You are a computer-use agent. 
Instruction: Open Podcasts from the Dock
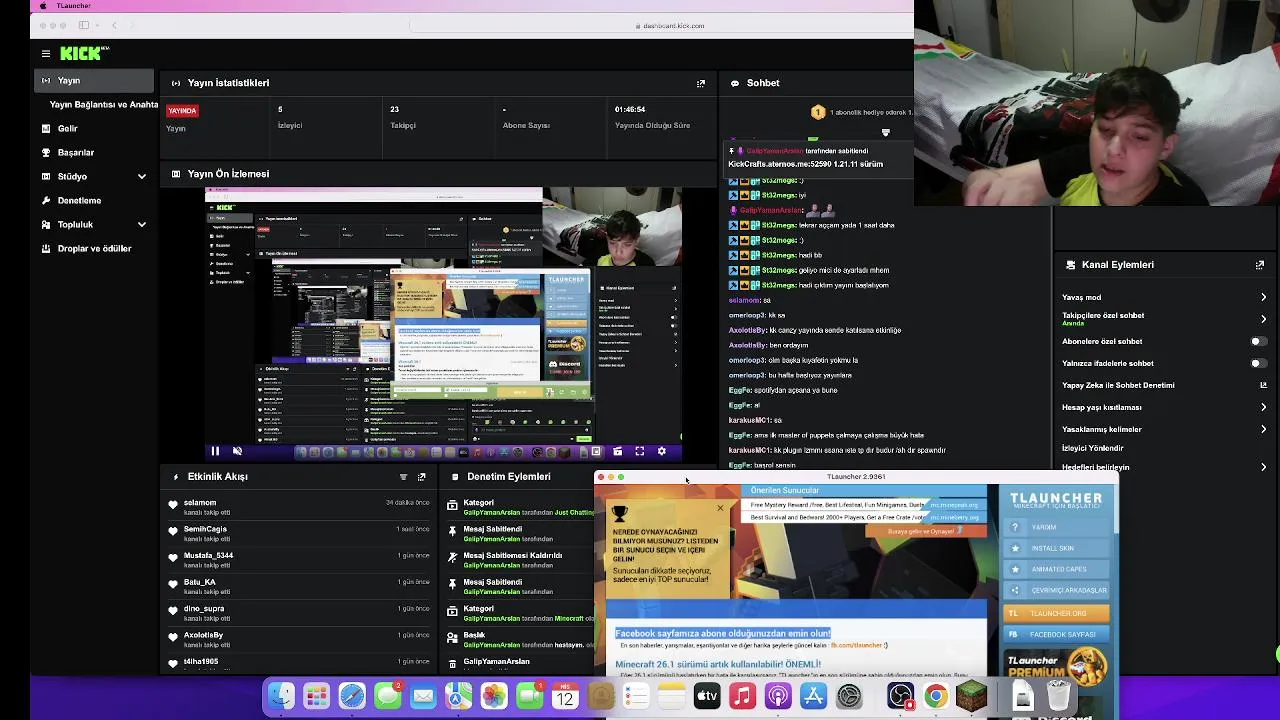click(x=778, y=696)
